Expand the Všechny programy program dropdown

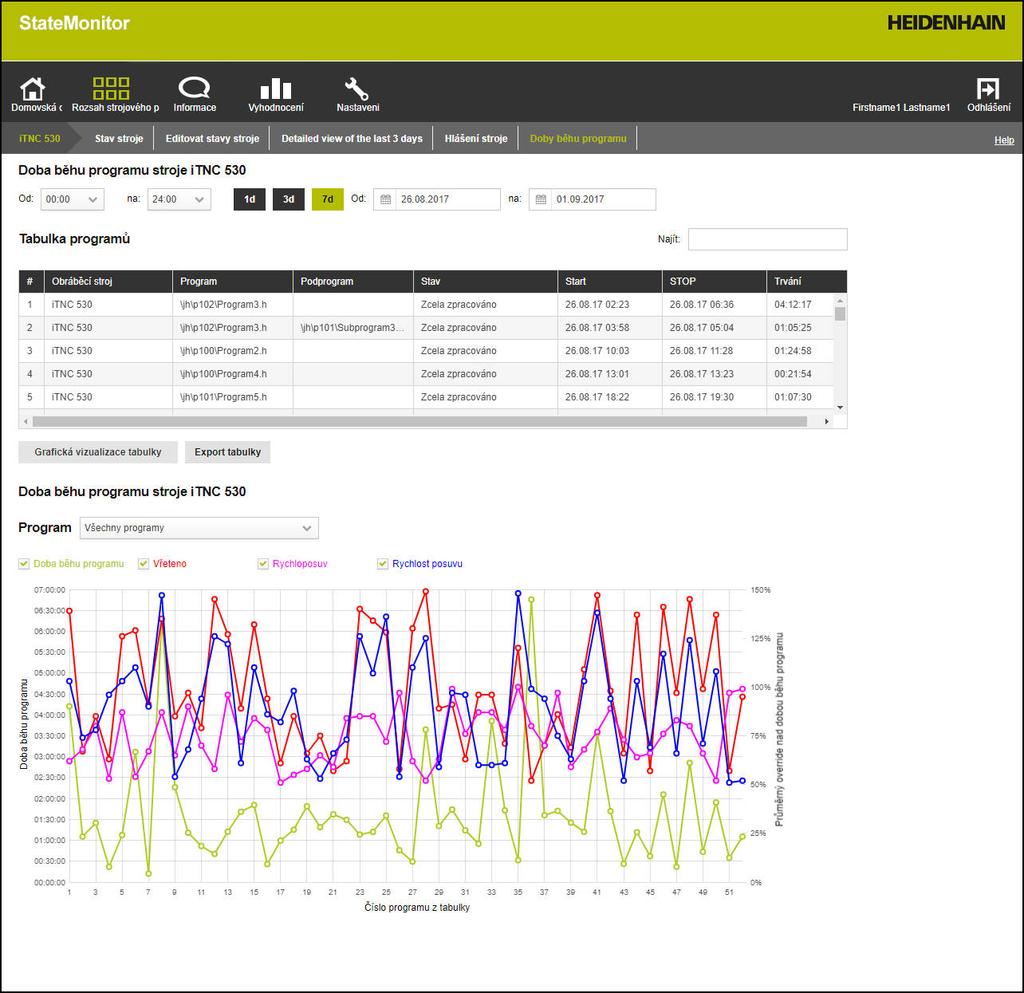click(x=199, y=528)
